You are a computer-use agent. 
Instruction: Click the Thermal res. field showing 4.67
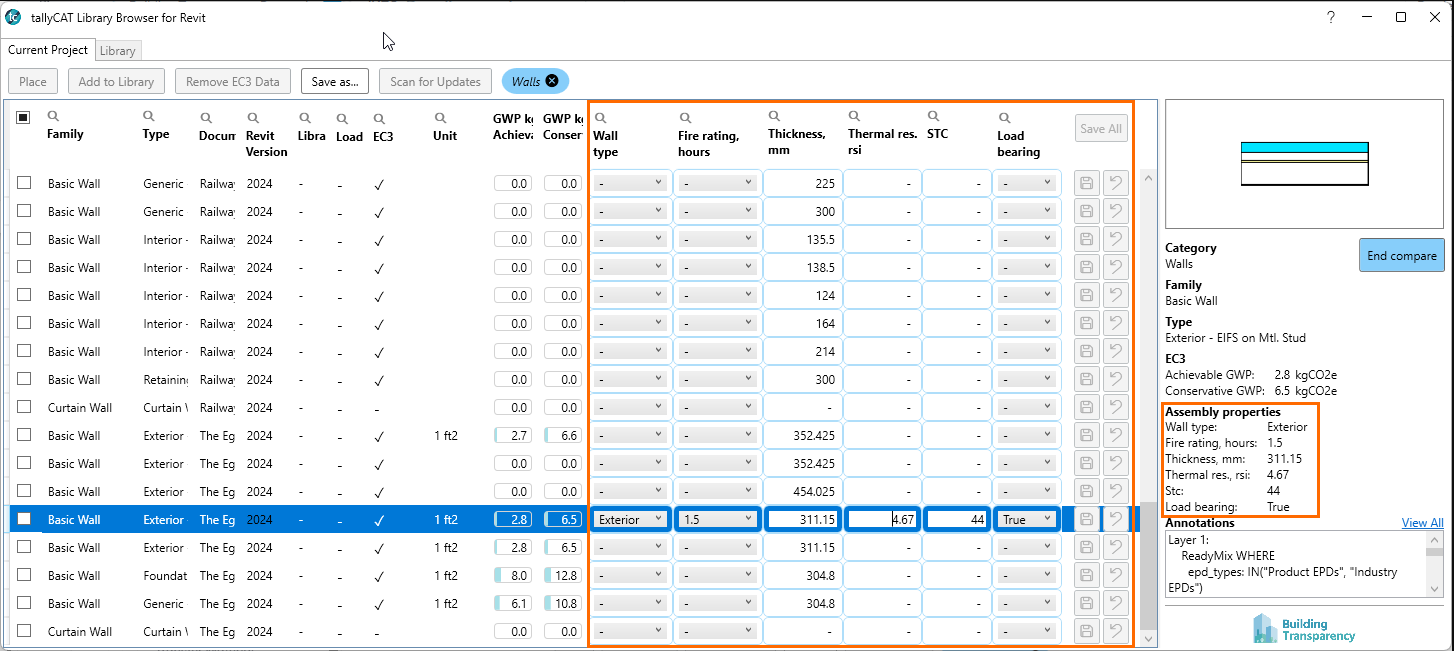[x=882, y=519]
